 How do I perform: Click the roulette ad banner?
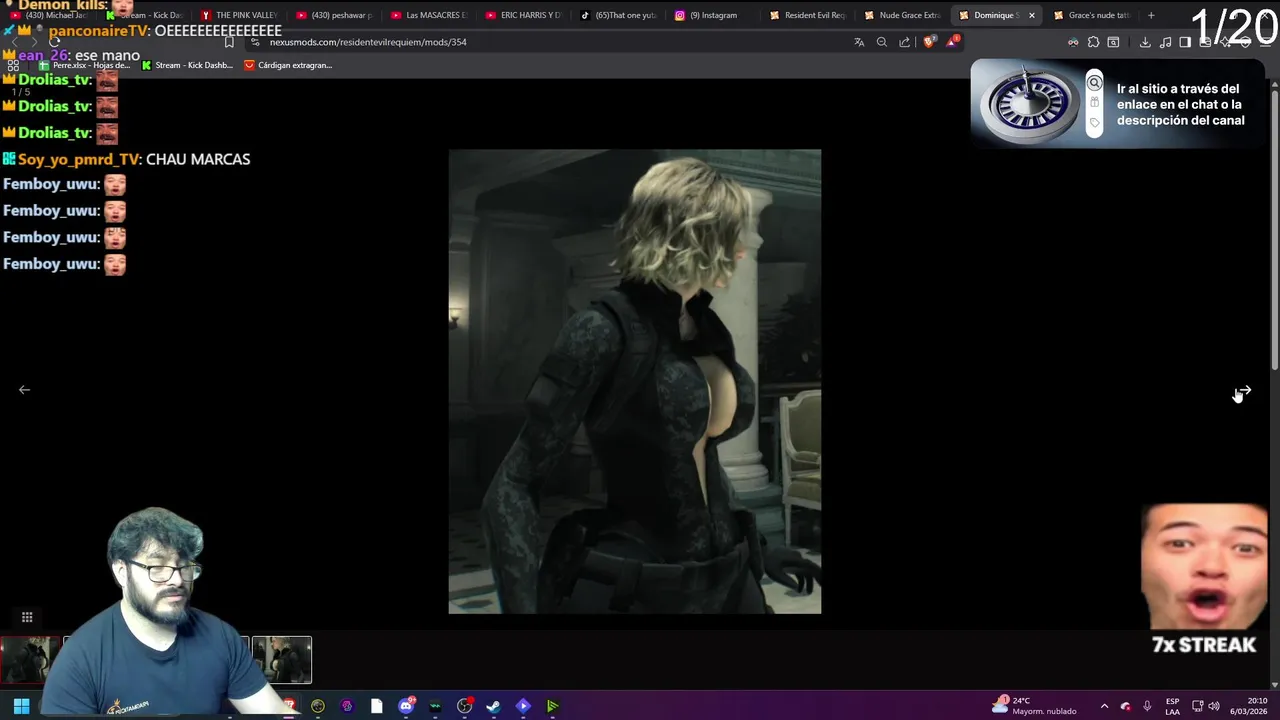[x=1118, y=104]
